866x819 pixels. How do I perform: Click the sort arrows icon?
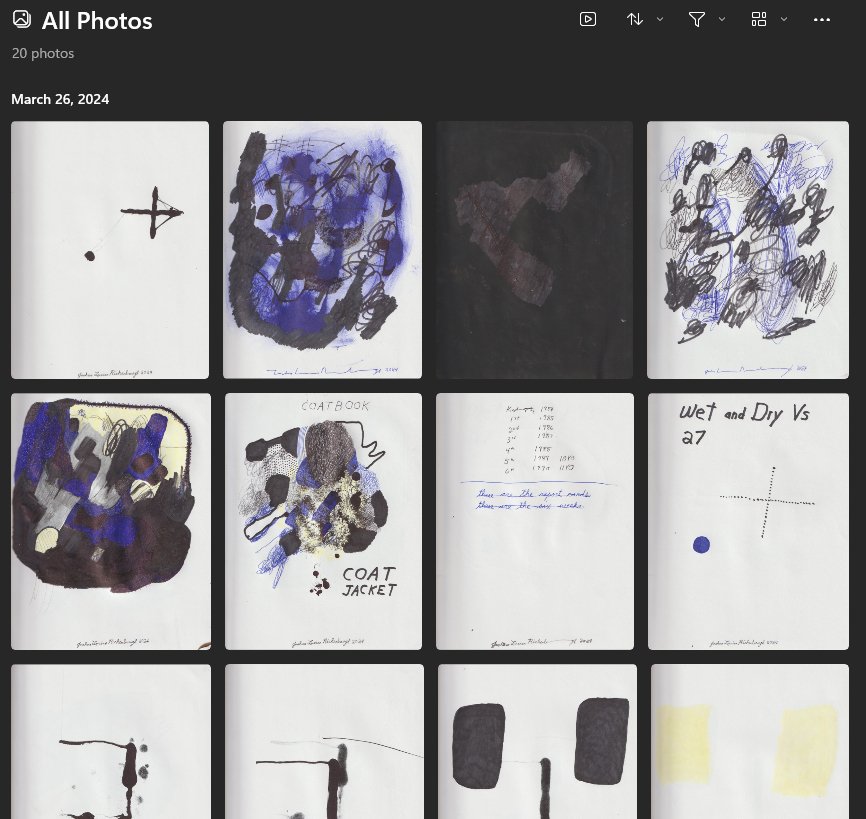(635, 19)
